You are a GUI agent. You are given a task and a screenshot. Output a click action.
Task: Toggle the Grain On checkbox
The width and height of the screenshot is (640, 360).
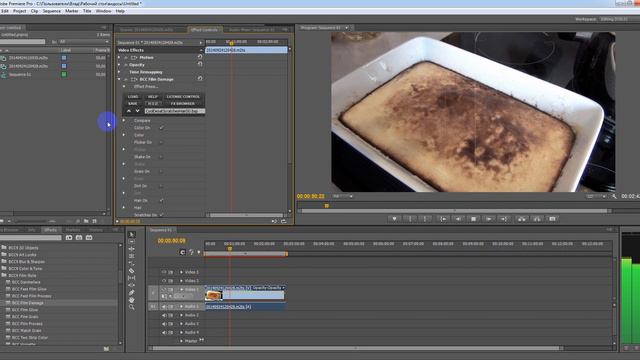click(162, 171)
